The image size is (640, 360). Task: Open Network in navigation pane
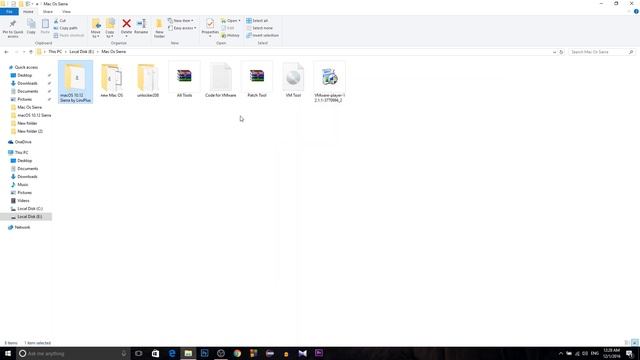point(22,227)
